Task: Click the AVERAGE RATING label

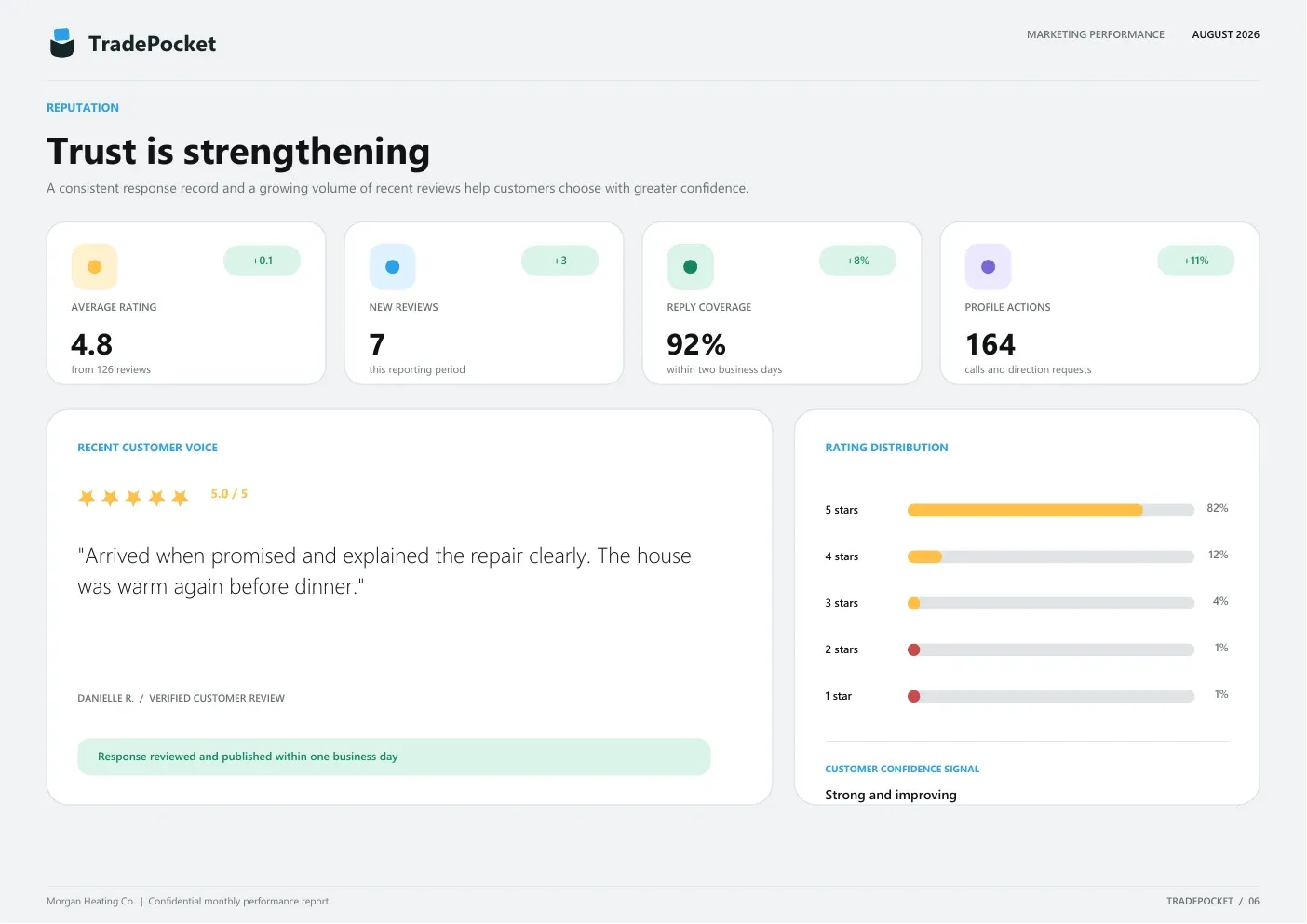Action: point(114,307)
